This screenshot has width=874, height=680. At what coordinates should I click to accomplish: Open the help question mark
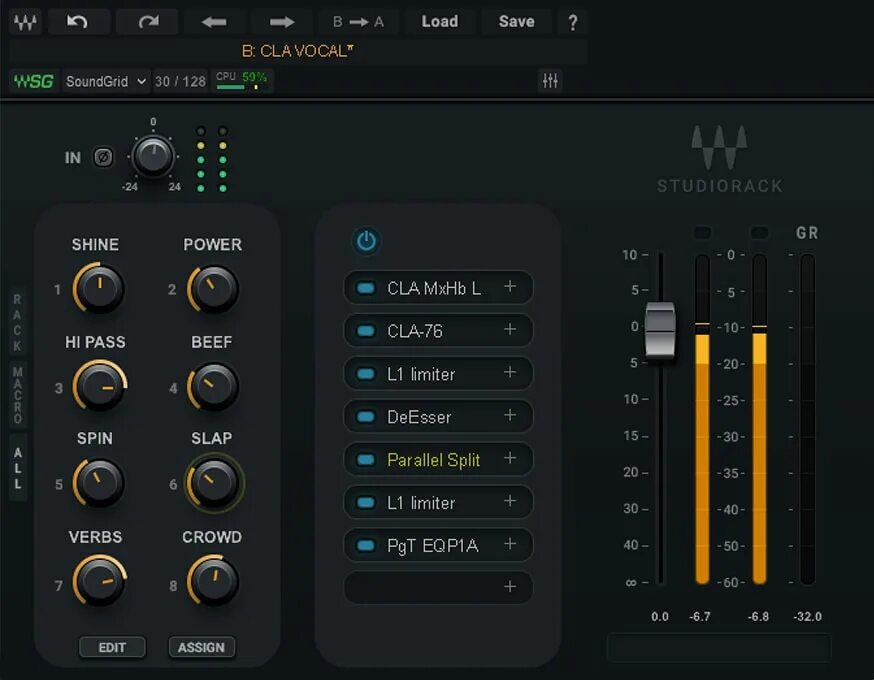572,22
